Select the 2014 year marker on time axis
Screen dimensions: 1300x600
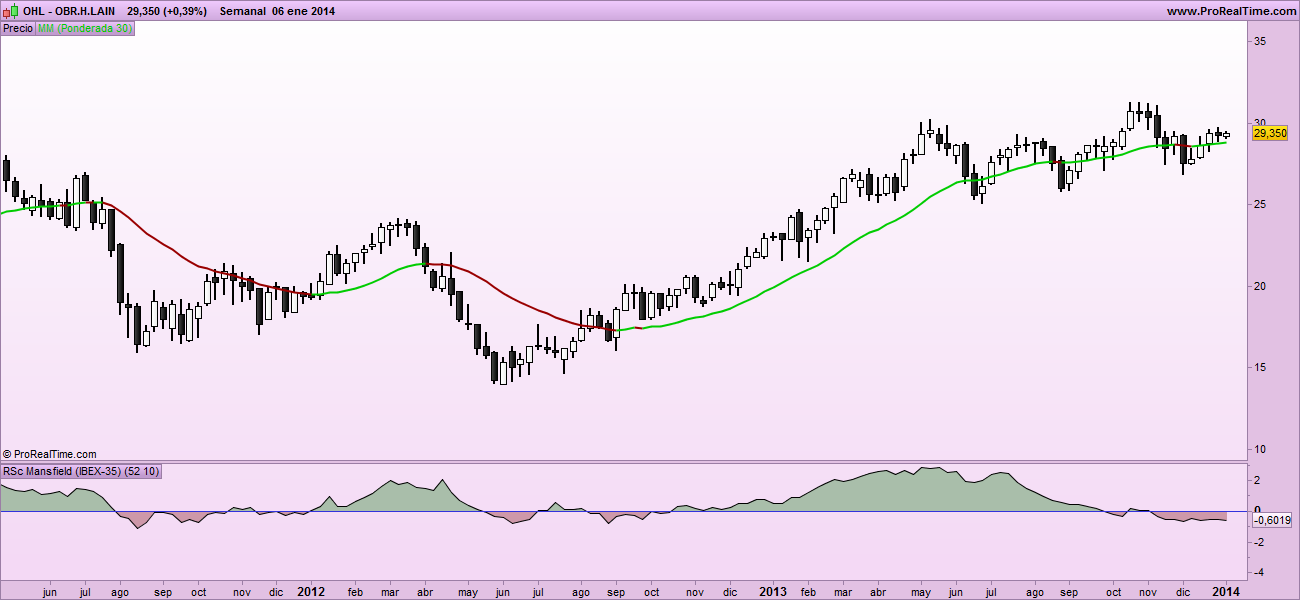tap(1227, 591)
